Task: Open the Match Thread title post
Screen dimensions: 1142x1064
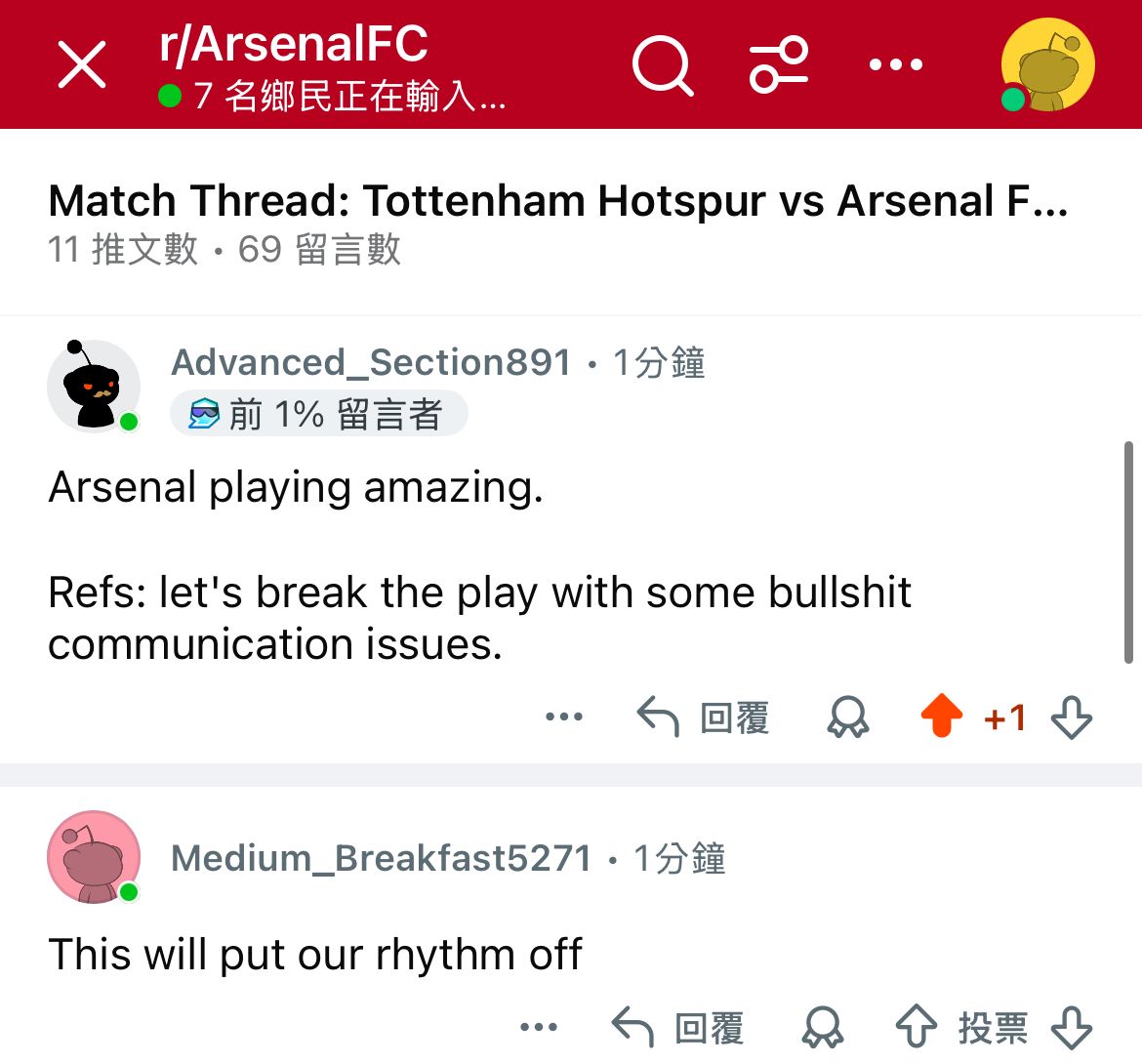Action: point(557,201)
